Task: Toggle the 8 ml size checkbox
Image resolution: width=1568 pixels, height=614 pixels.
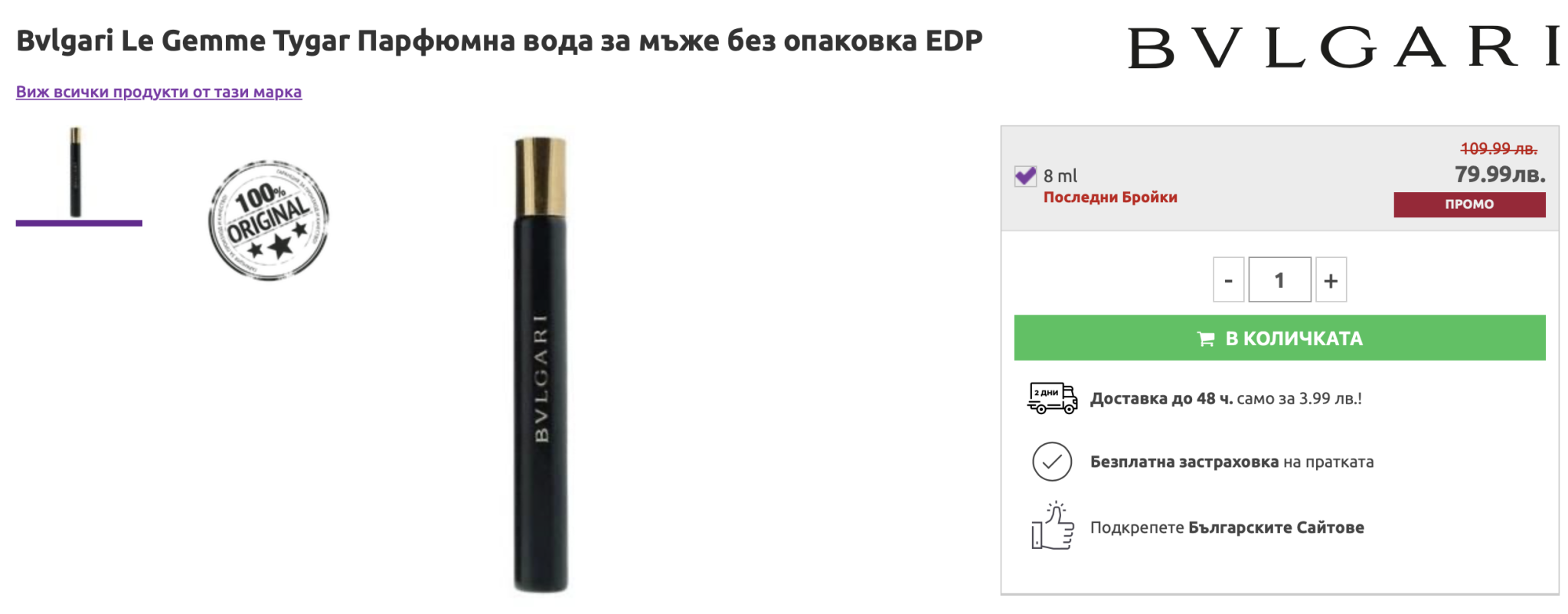Action: pyautogui.click(x=1025, y=176)
